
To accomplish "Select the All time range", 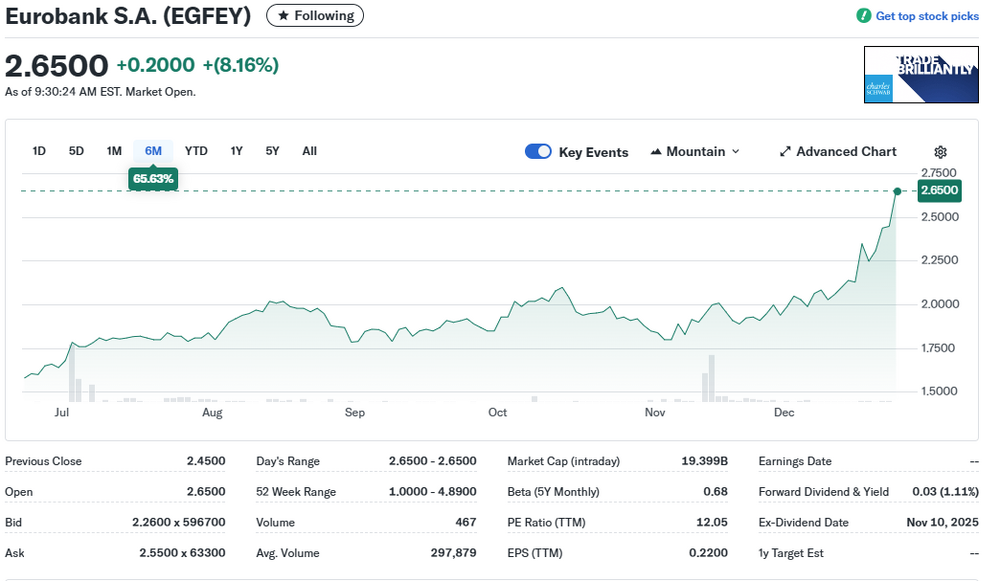I will pyautogui.click(x=309, y=151).
